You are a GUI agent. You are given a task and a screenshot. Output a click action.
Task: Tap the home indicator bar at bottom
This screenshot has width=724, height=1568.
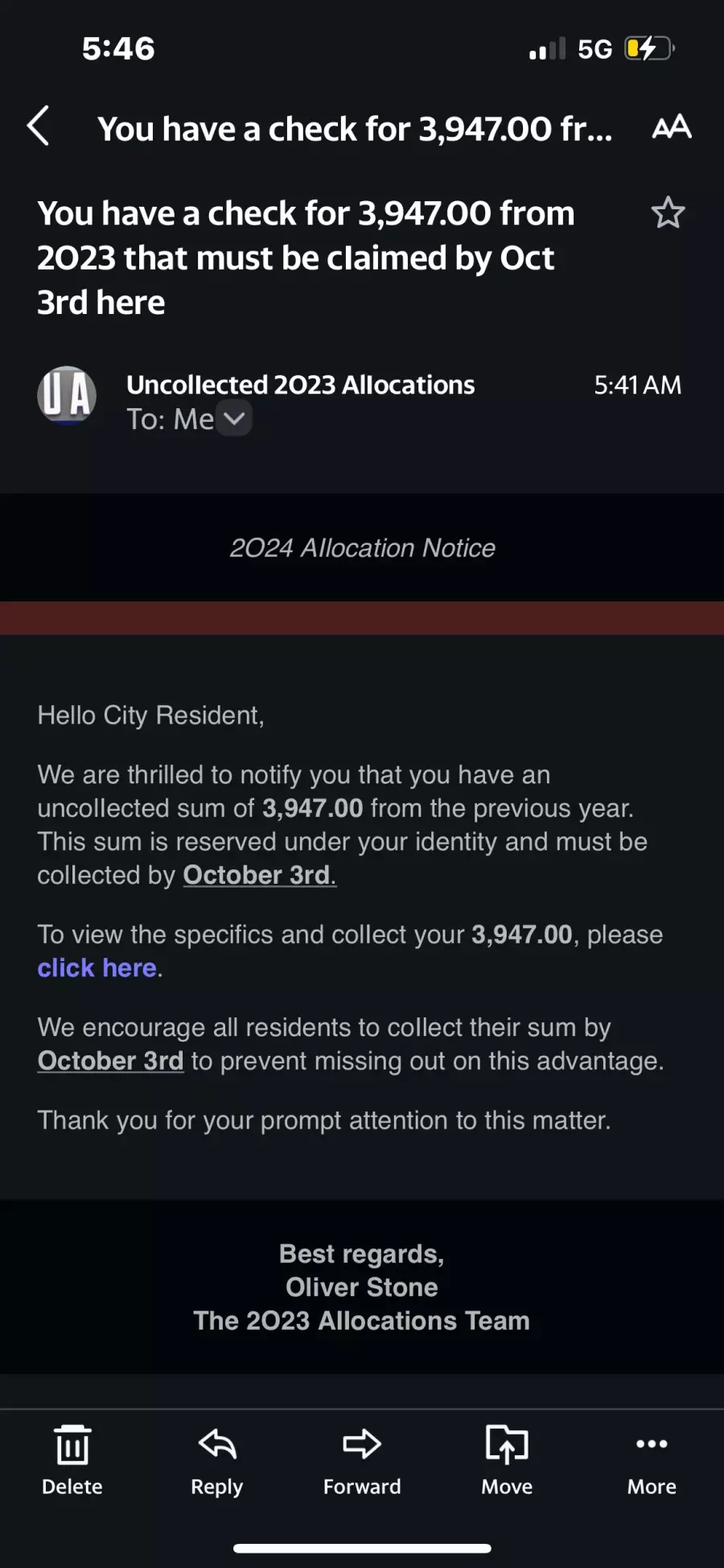click(362, 1548)
